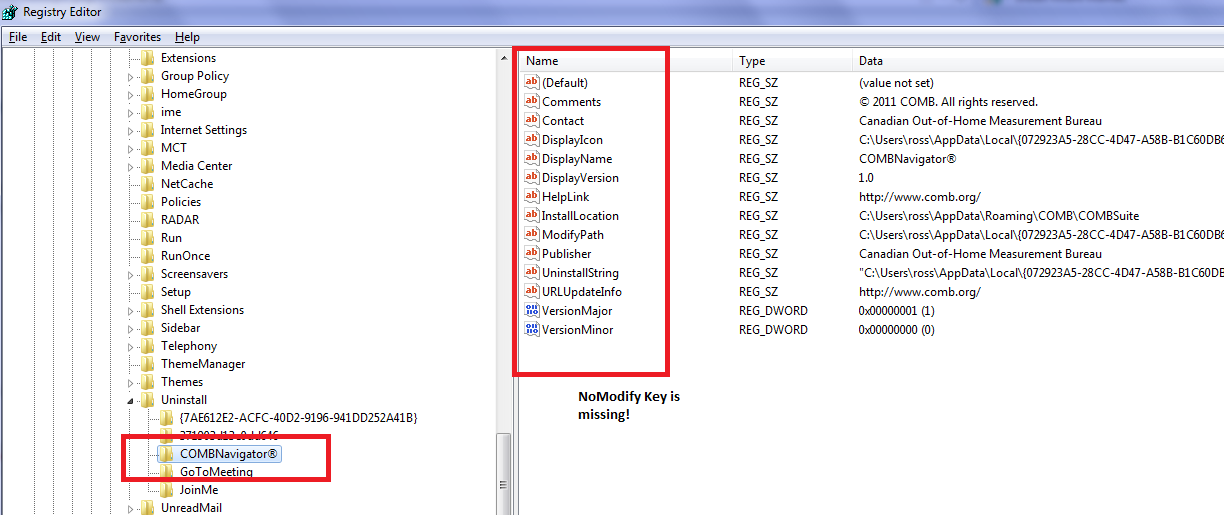This screenshot has height=515, width=1224.
Task: Open the Help menu
Action: coord(187,37)
